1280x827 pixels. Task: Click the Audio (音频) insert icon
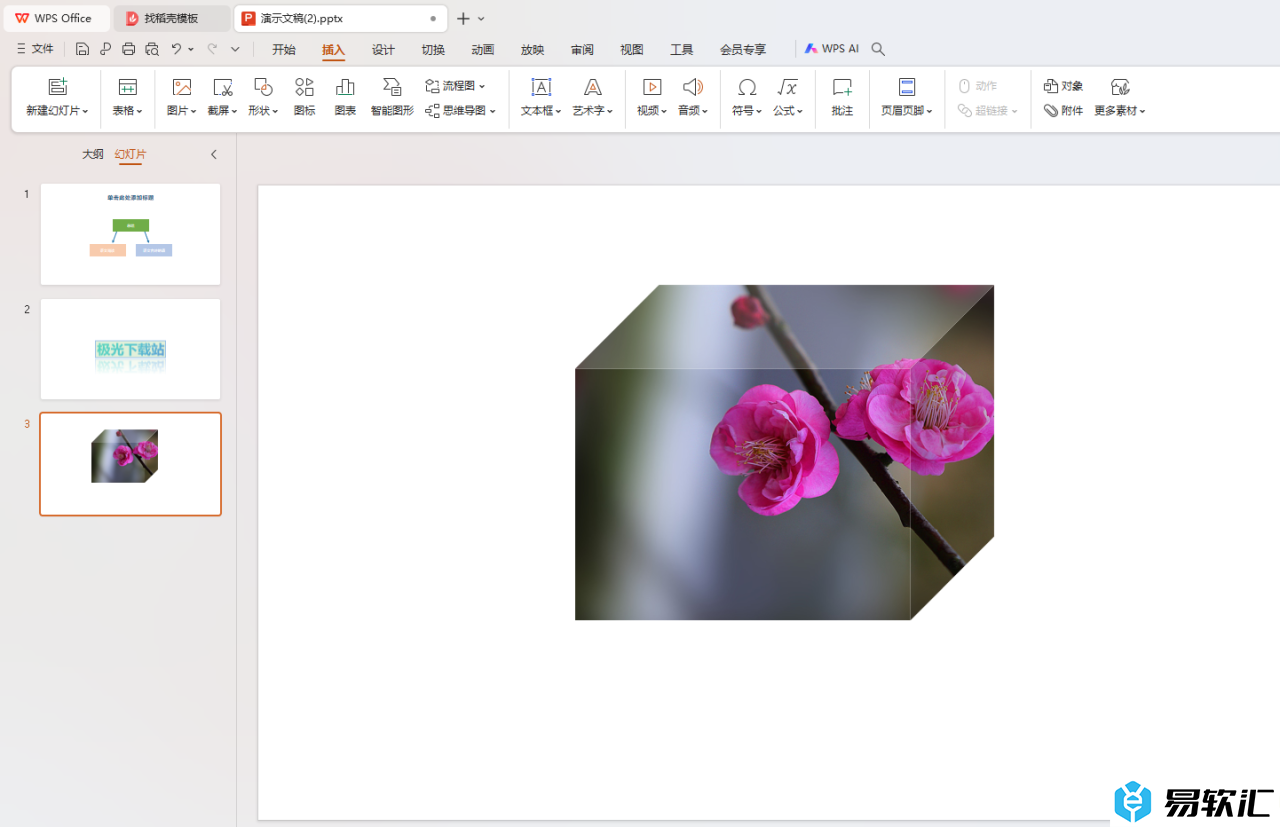tap(693, 87)
